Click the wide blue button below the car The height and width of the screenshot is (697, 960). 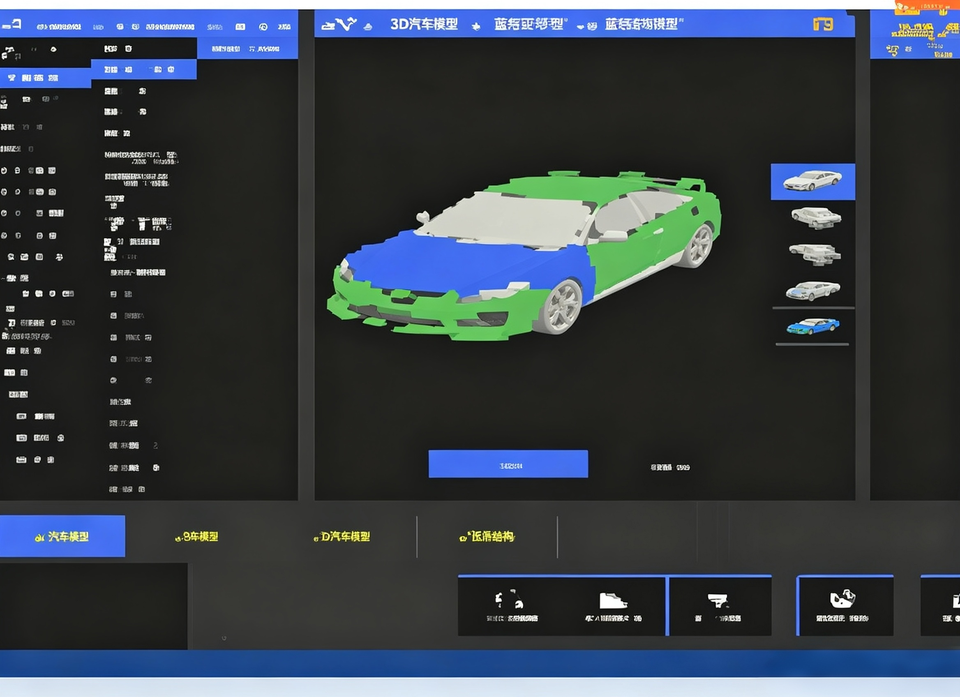(x=508, y=464)
